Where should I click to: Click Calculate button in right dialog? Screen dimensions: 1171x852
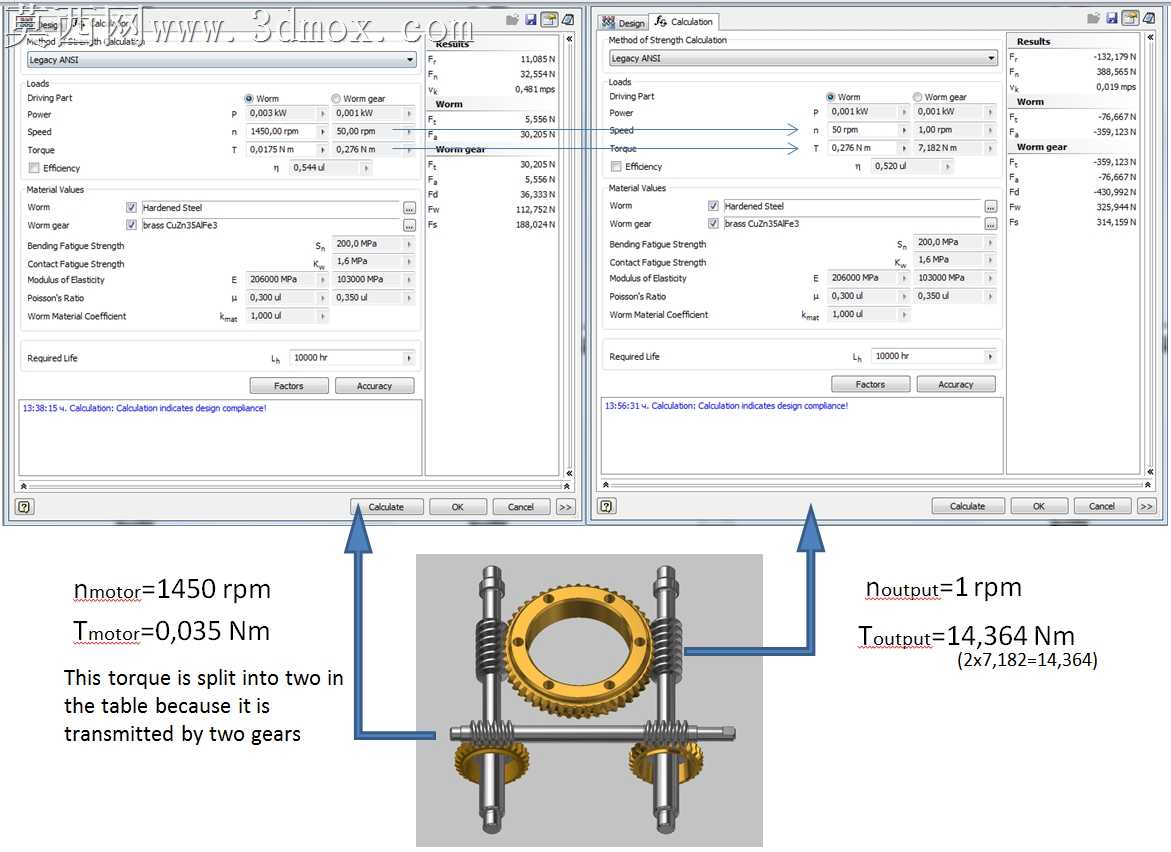tap(968, 506)
